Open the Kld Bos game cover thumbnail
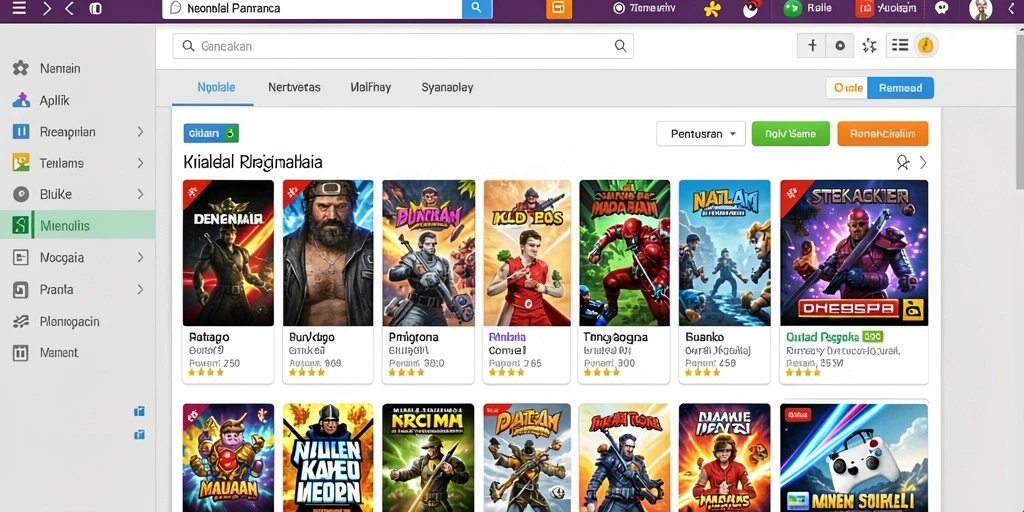Image resolution: width=1024 pixels, height=512 pixels. [527, 253]
